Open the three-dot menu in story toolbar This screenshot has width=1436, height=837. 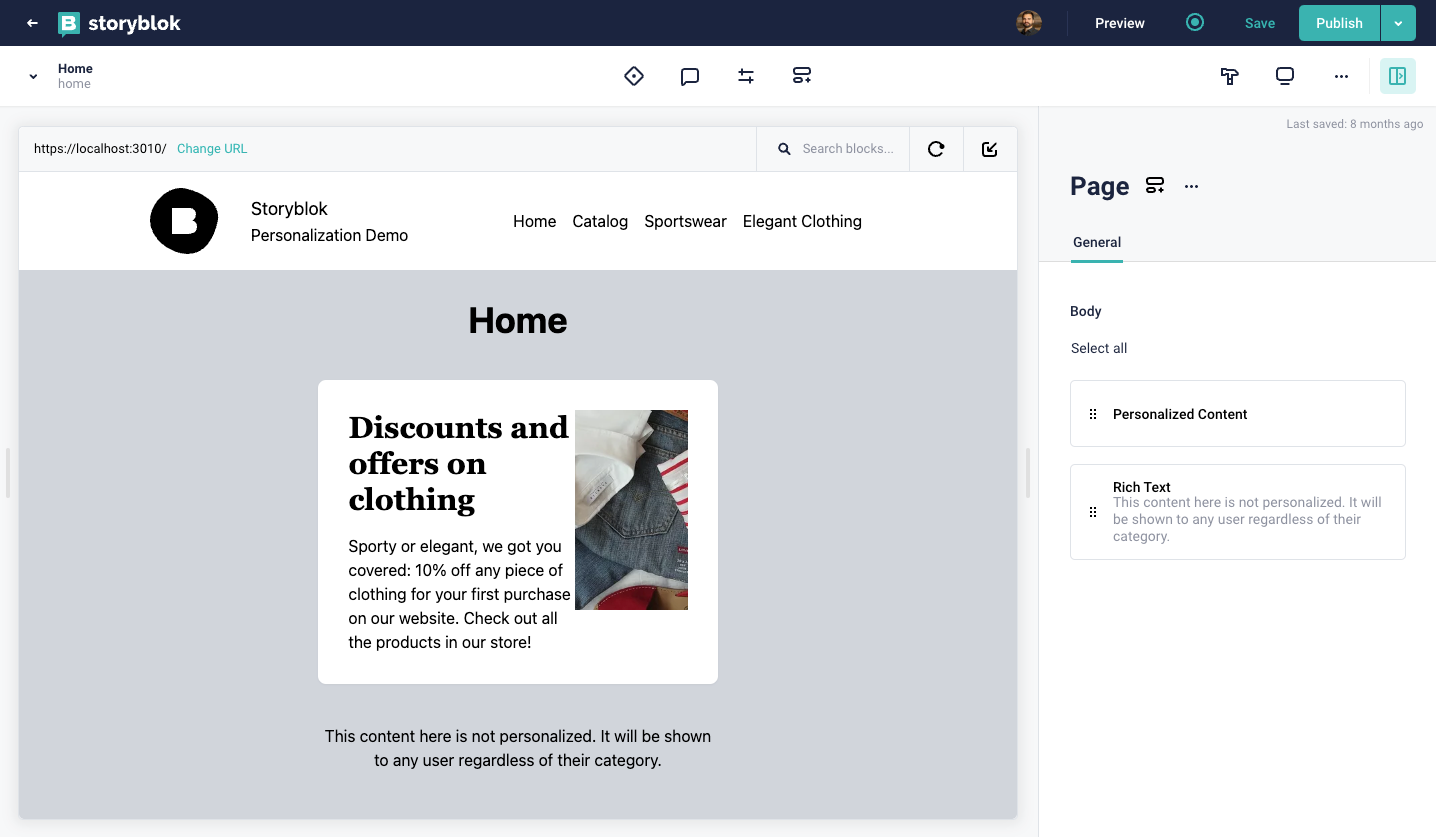click(x=1342, y=76)
